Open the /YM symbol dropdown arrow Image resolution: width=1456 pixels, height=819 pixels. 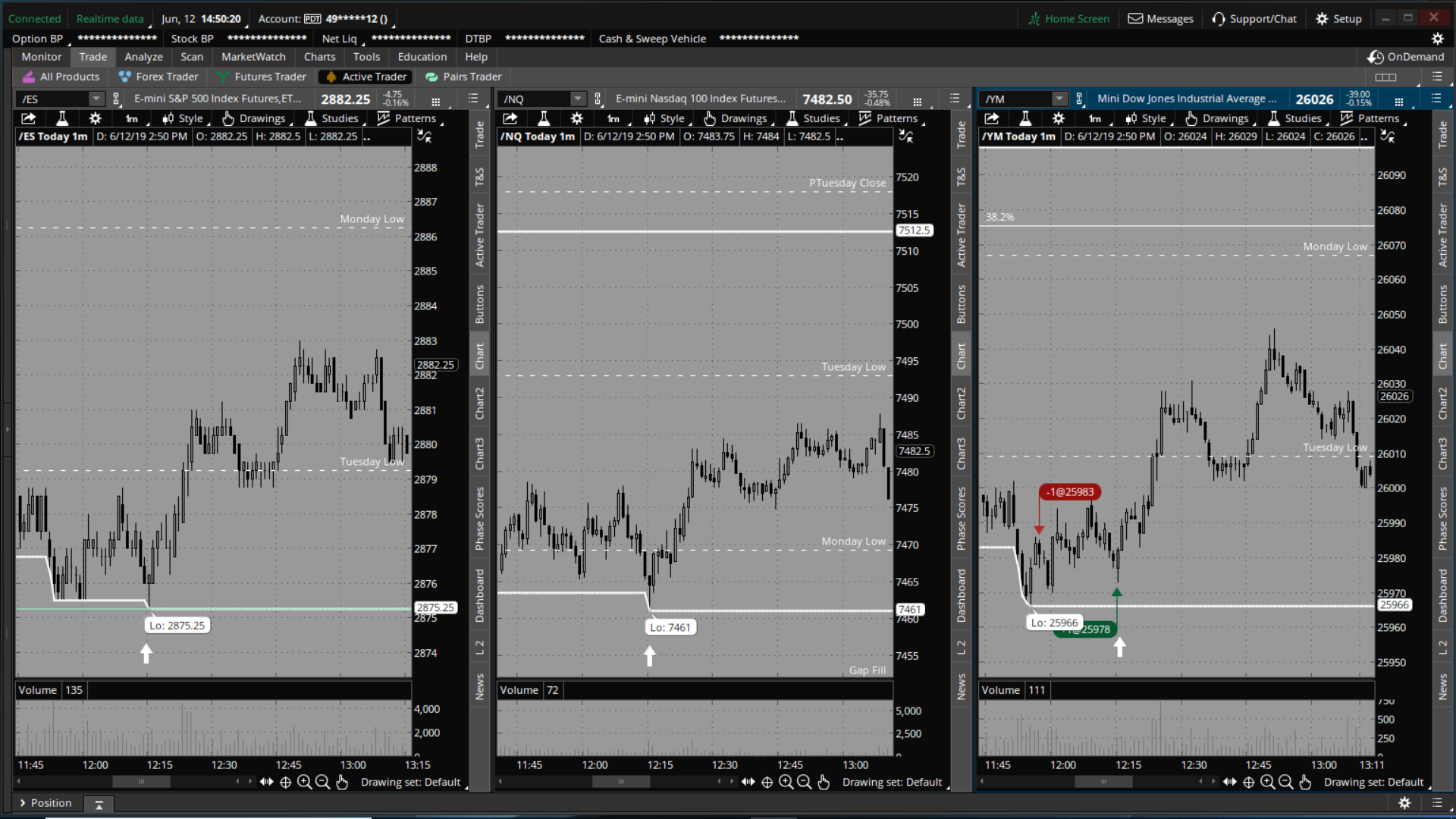1059,99
